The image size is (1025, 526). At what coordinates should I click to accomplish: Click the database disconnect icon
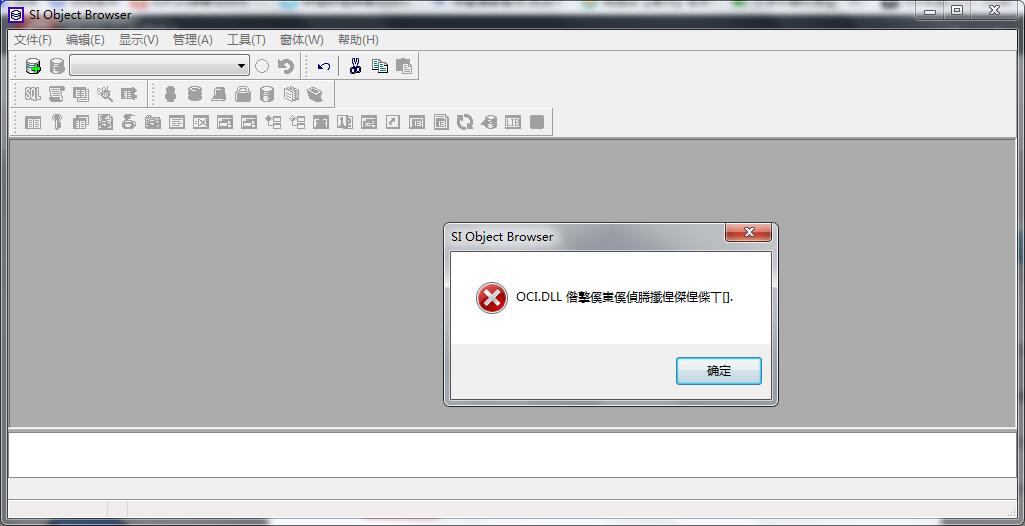coord(57,66)
